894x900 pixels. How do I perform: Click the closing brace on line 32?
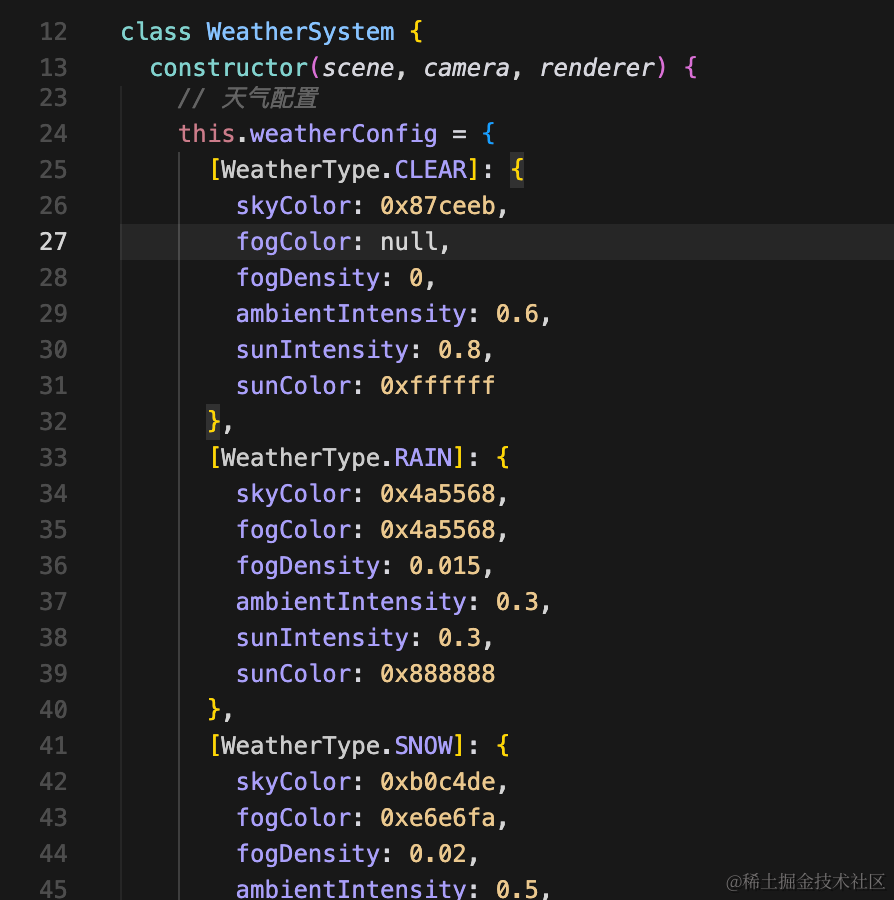point(213,422)
